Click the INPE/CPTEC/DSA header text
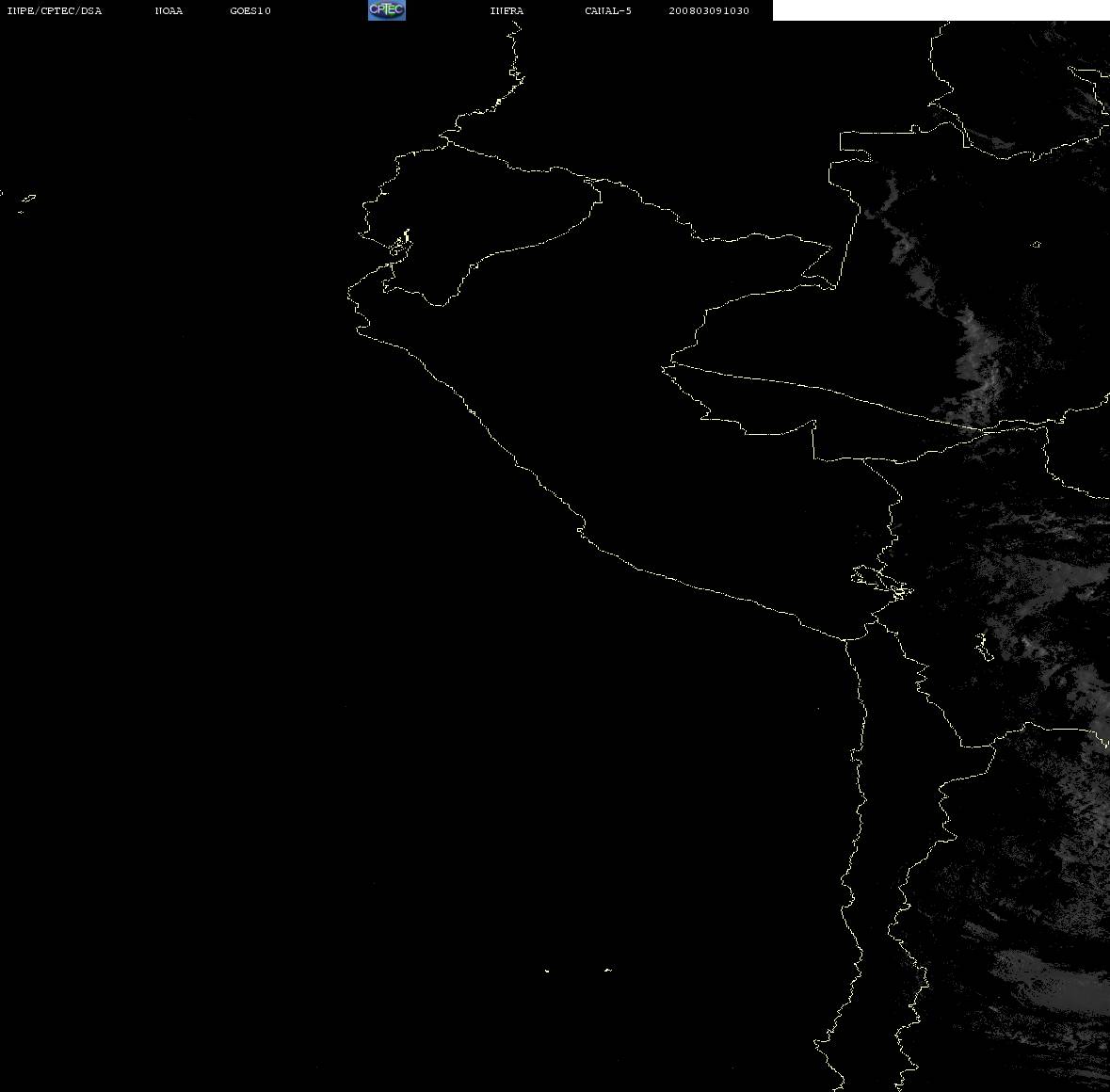This screenshot has height=1092, width=1110. coord(54,10)
